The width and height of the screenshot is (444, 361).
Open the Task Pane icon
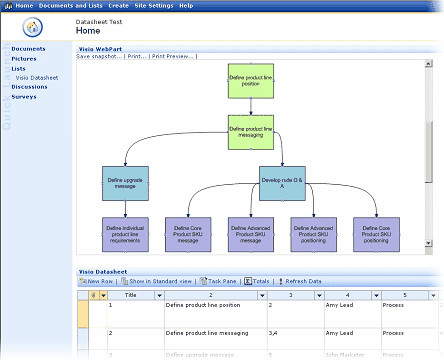point(203,281)
